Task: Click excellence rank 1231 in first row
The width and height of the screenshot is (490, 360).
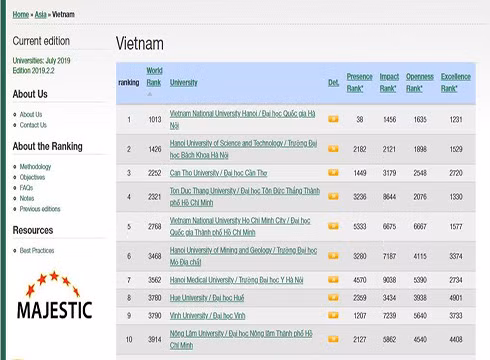Action: pos(456,119)
